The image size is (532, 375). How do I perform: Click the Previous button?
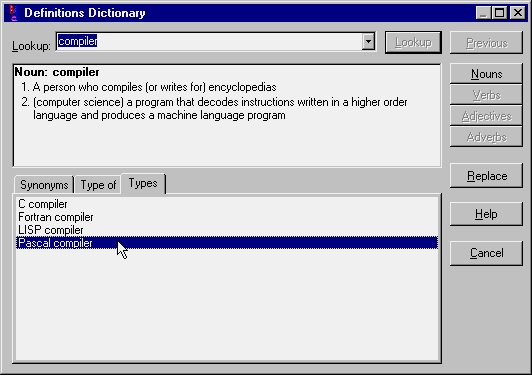(x=486, y=43)
